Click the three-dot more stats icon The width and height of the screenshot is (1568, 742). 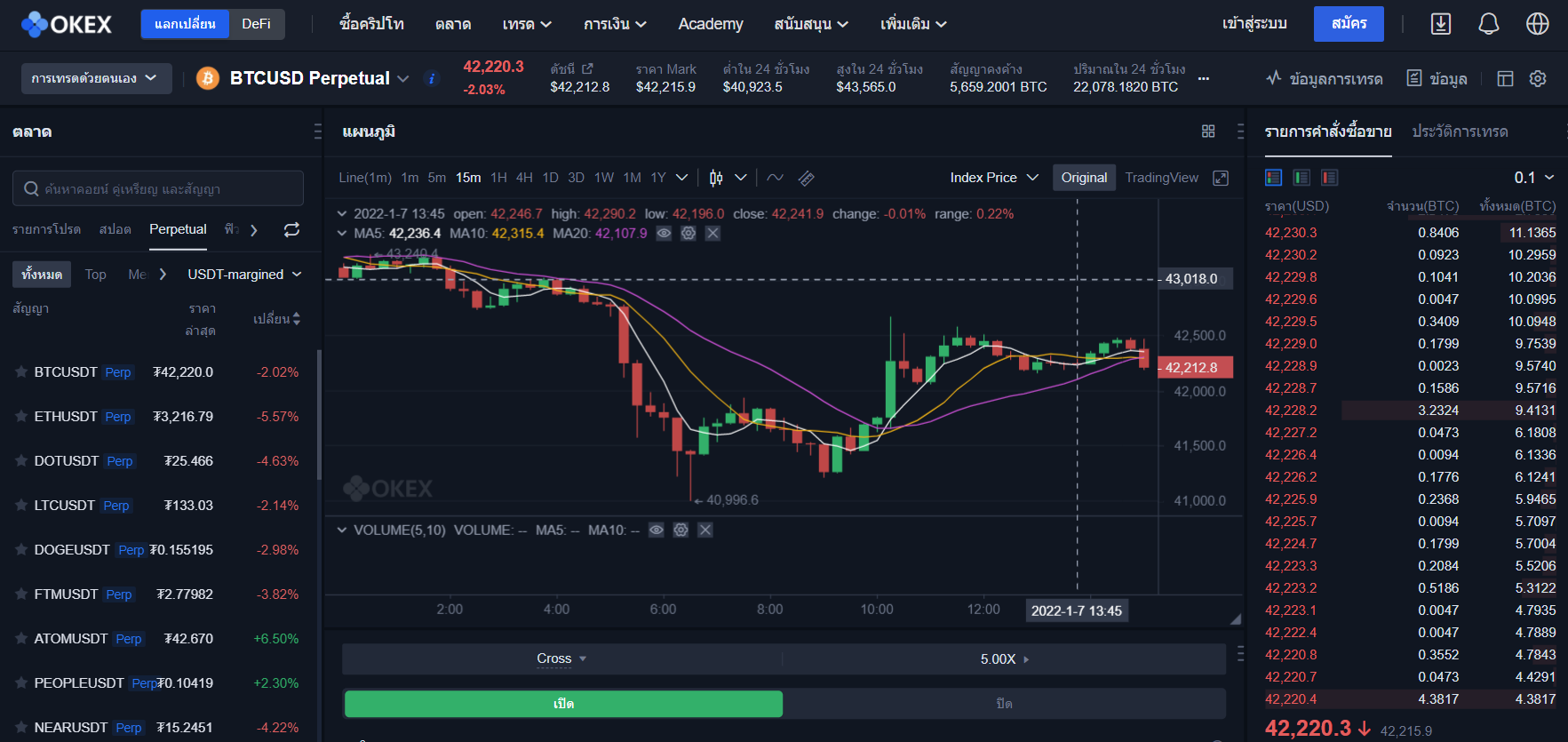pyautogui.click(x=1204, y=79)
